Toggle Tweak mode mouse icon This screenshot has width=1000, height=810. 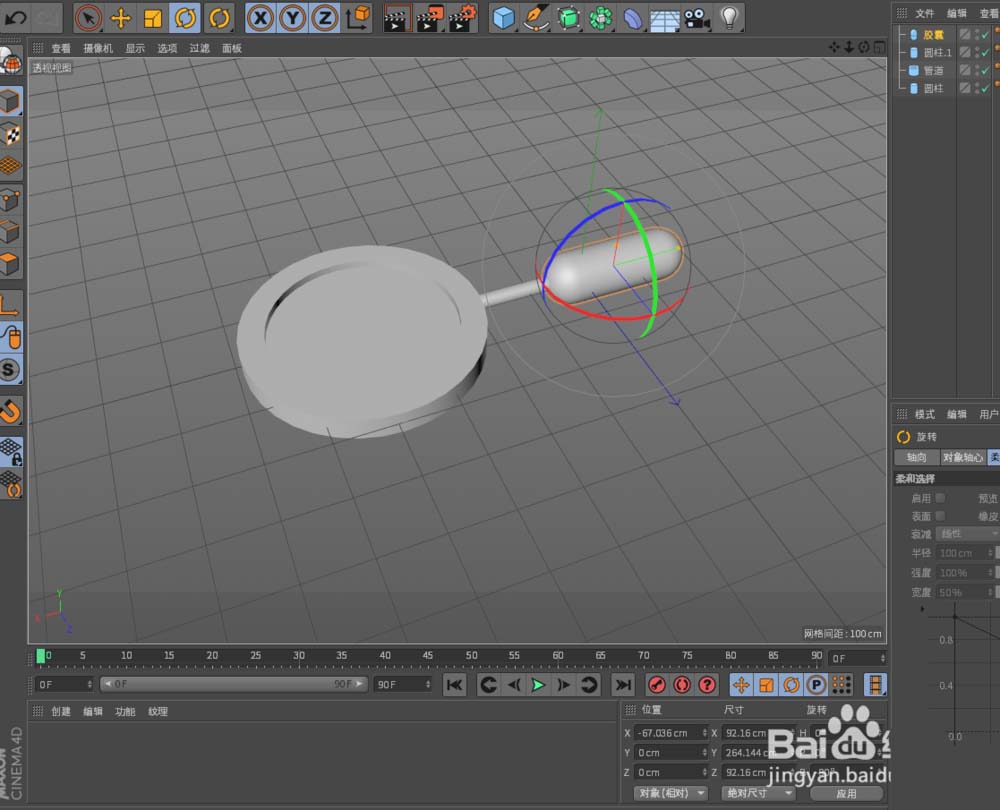point(10,337)
